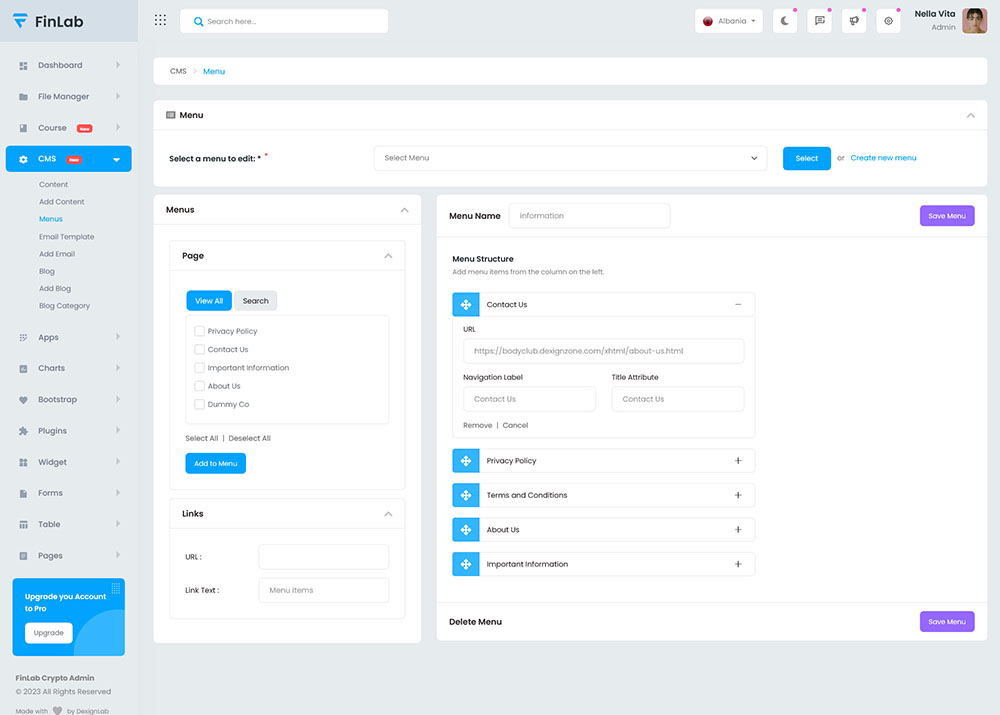Open Email Template in CMS submenu
The image size is (1000, 715).
66,237
